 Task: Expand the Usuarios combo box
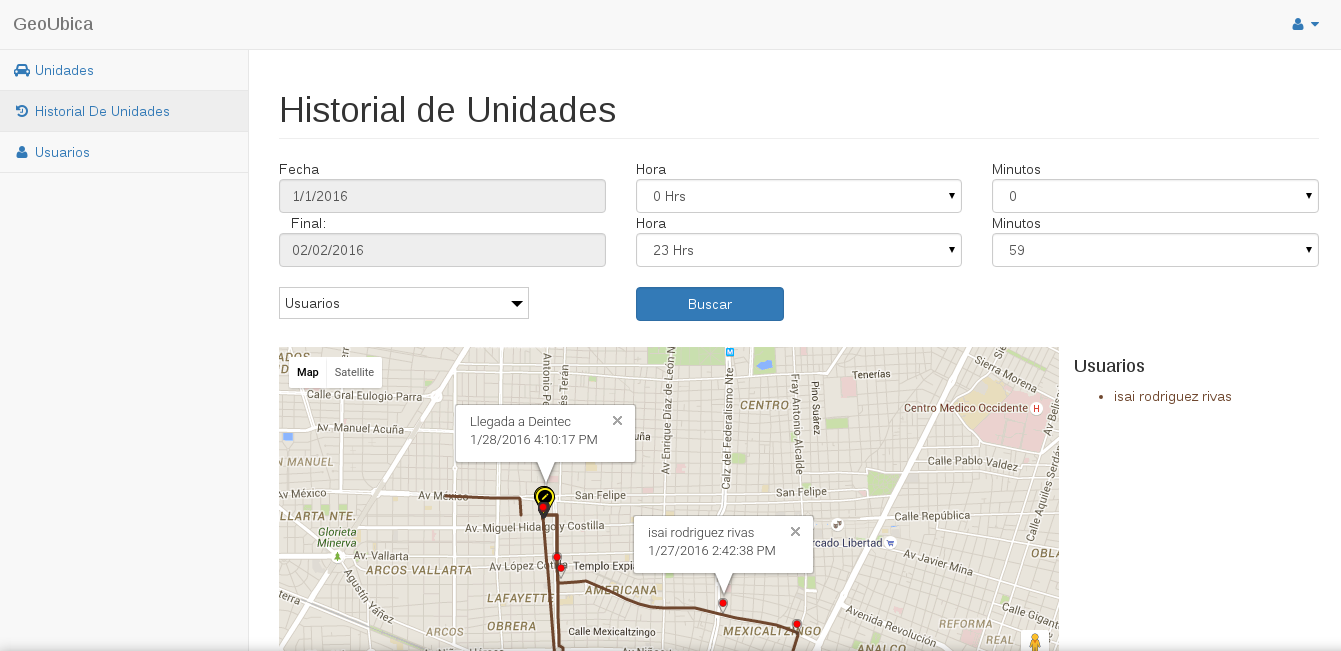[x=404, y=303]
